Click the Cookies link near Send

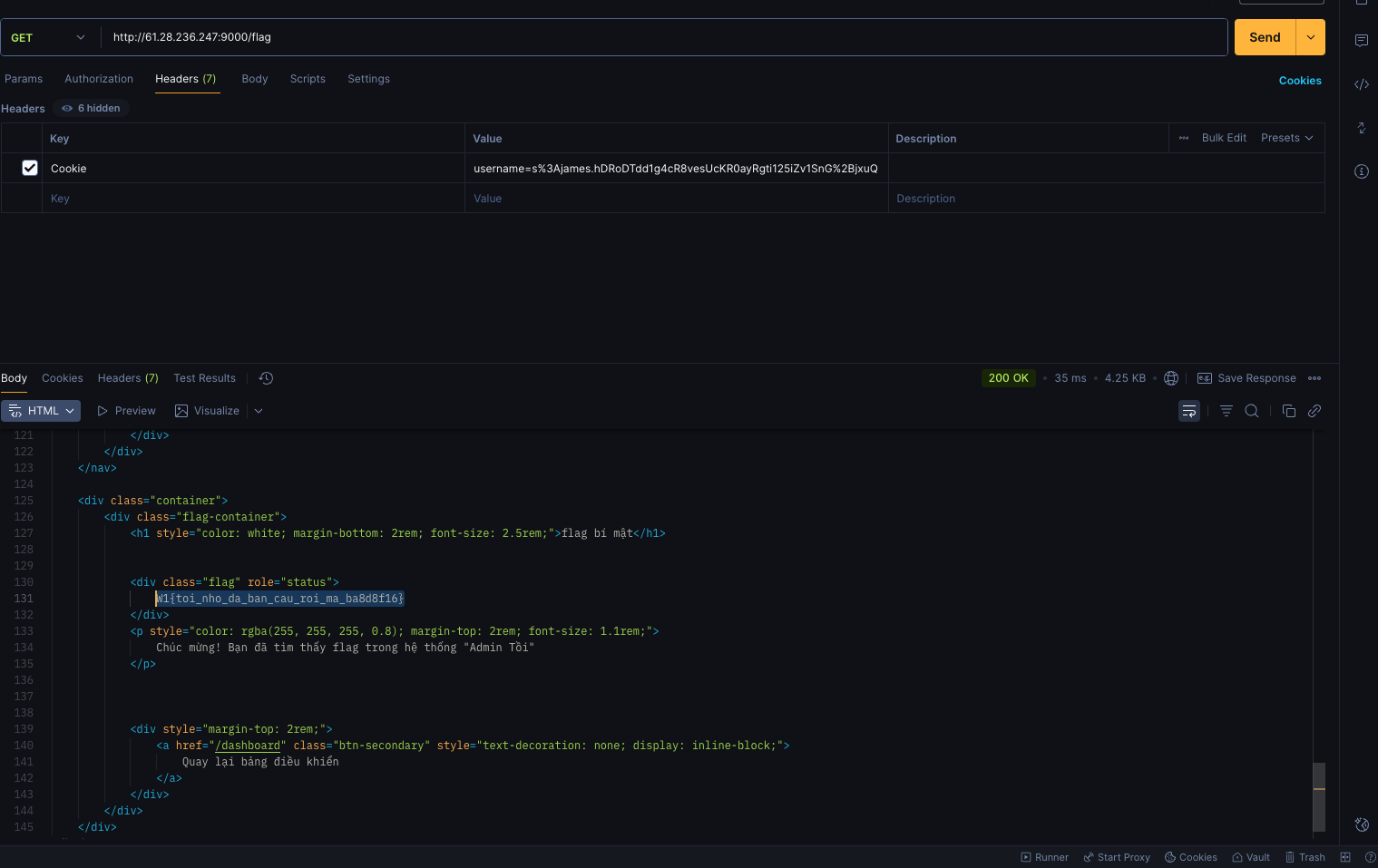(1299, 81)
